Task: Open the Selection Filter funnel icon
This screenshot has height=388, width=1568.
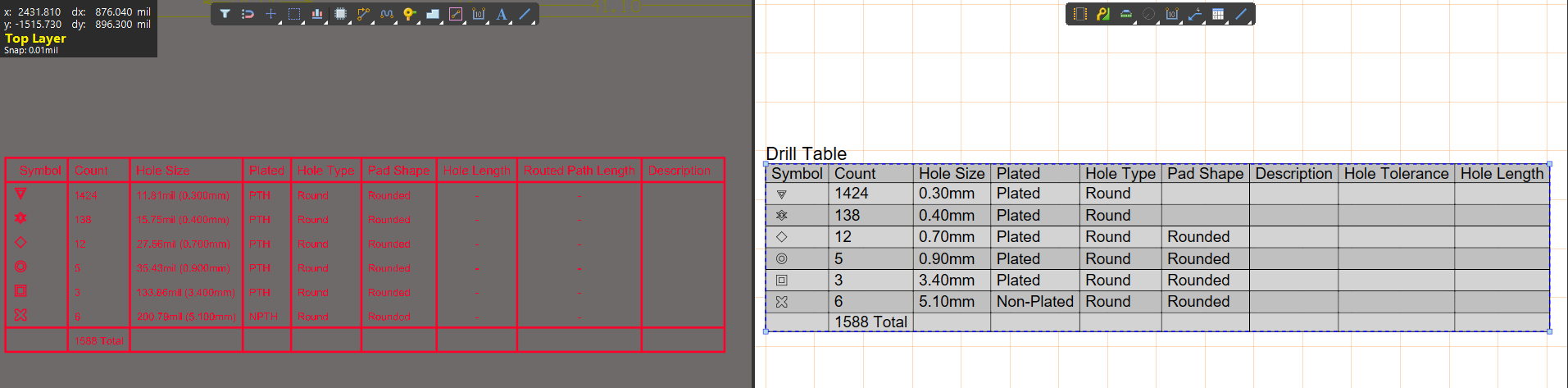Action: point(225,14)
